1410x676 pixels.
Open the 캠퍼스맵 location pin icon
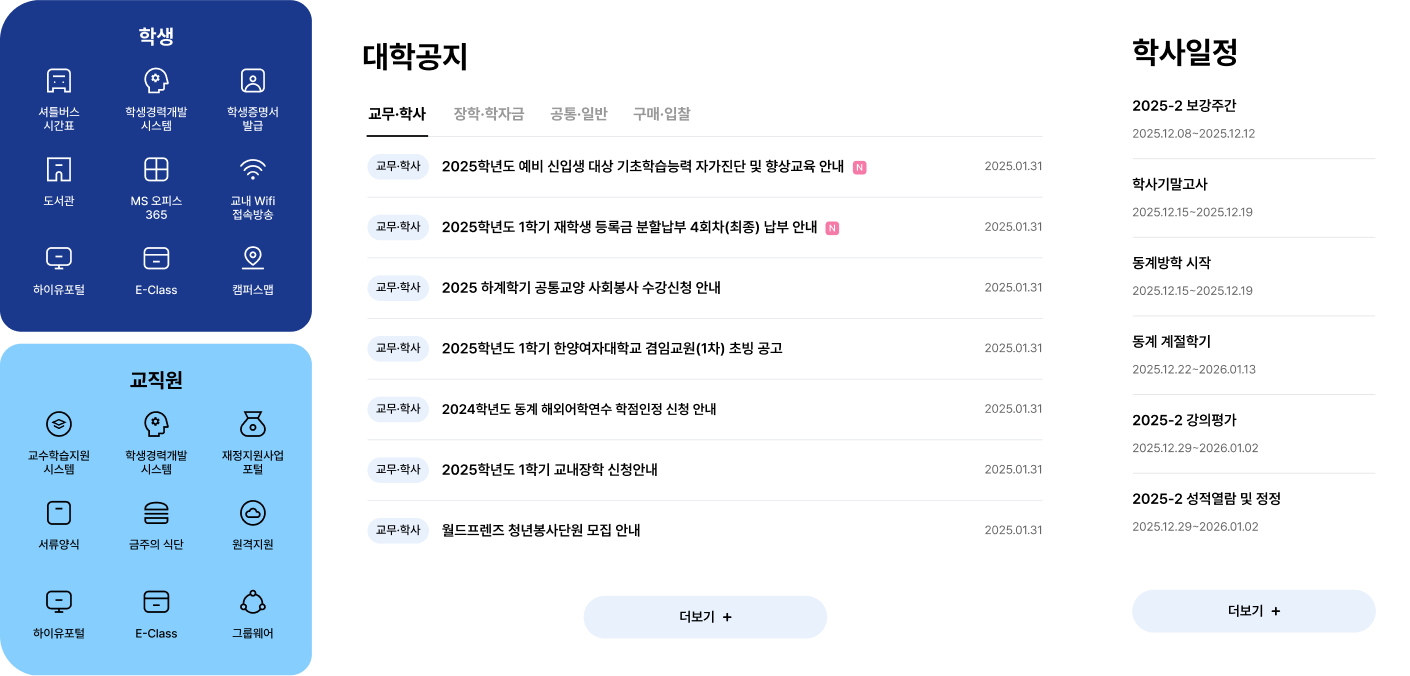(252, 258)
